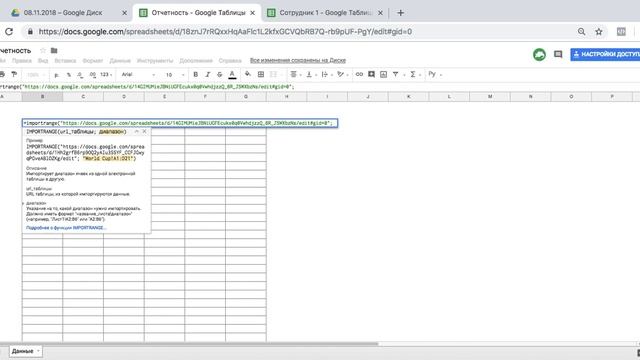Decrease decimal places

pyautogui.click(x=80, y=75)
